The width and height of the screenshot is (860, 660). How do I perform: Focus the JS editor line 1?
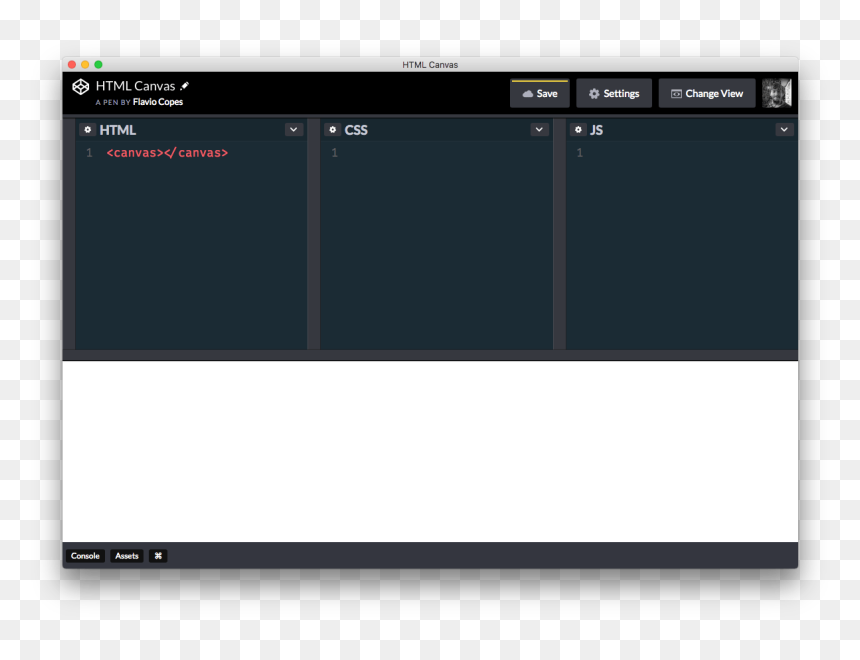682,153
